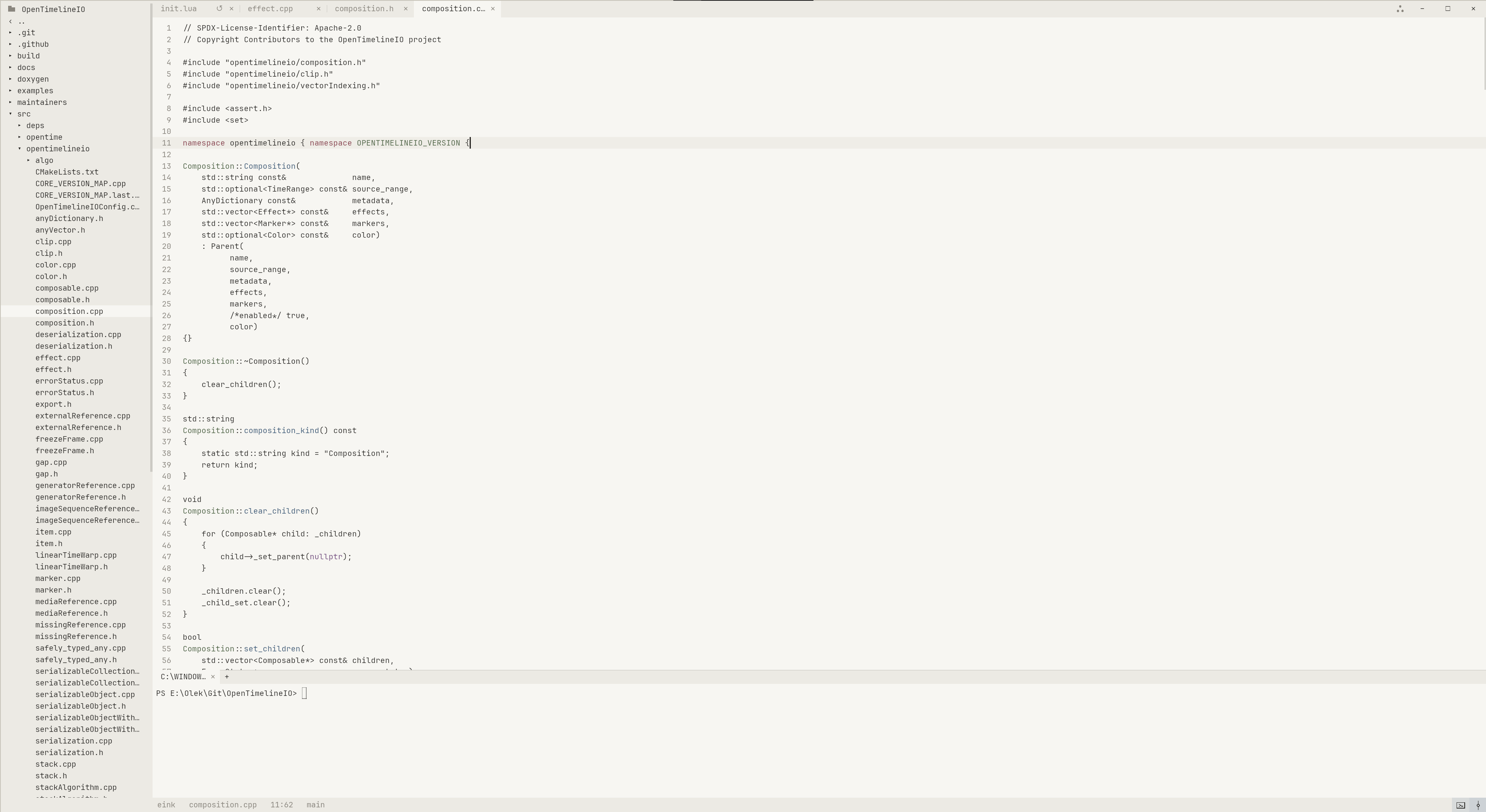Close the C:\WINDOW… terminal tab

pos(213,677)
